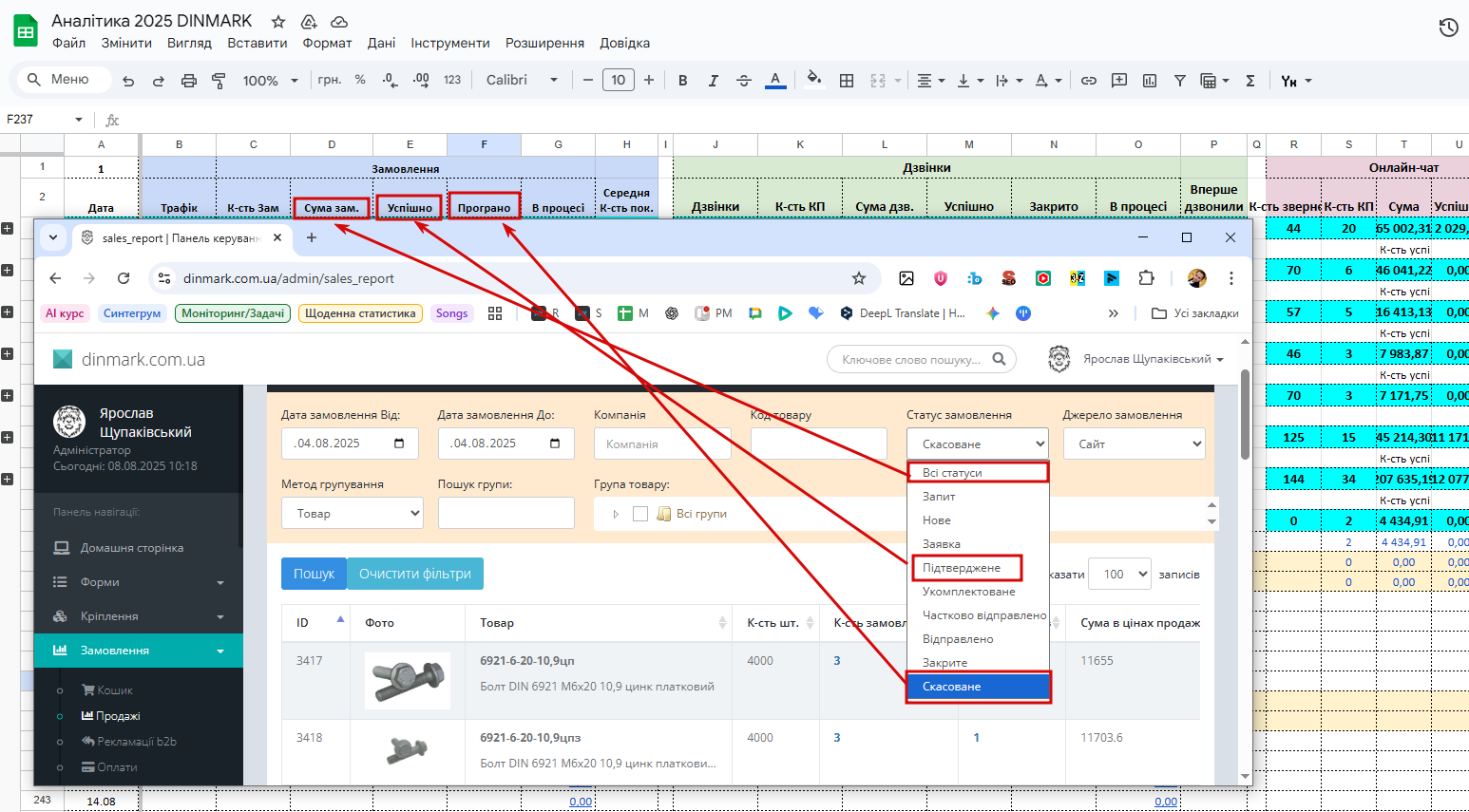Apply paint format tool
The width and height of the screenshot is (1469, 812).
coord(219,81)
